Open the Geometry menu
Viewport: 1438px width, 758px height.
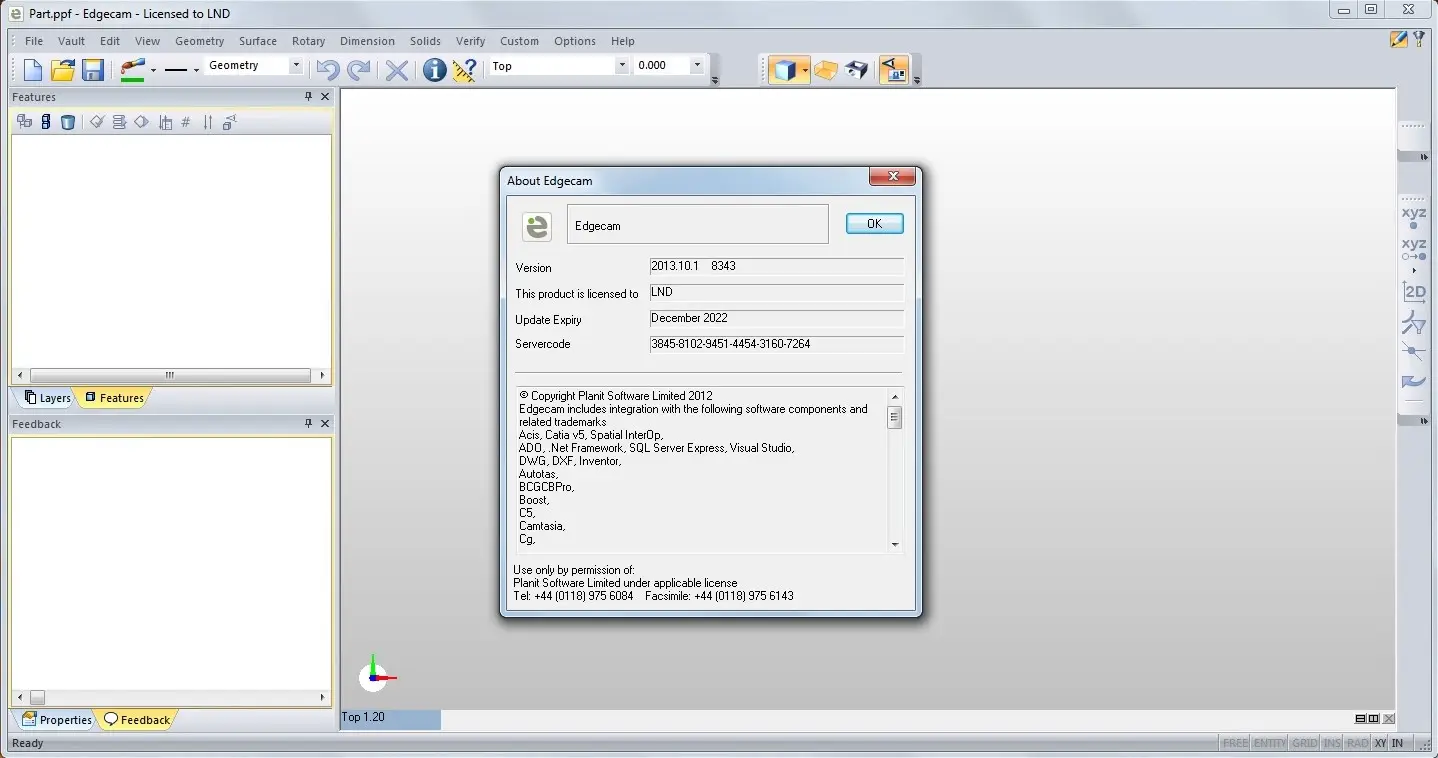tap(199, 41)
